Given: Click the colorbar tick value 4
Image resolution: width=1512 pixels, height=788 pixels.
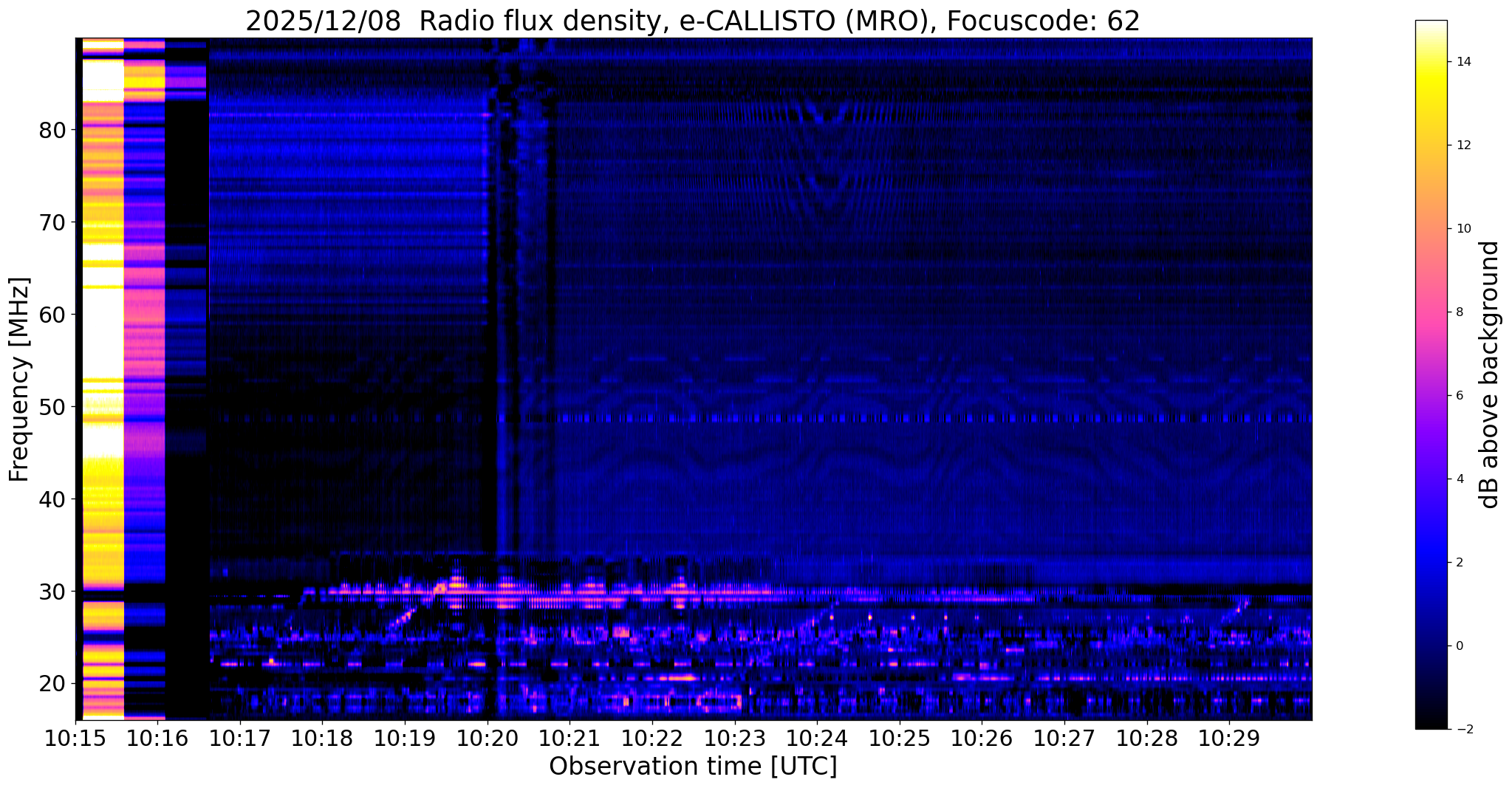Looking at the screenshot, I should 1459,479.
